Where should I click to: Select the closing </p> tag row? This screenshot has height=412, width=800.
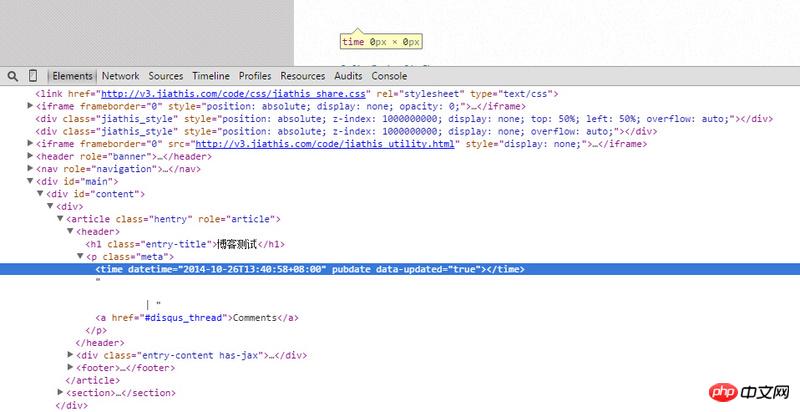pyautogui.click(x=96, y=330)
